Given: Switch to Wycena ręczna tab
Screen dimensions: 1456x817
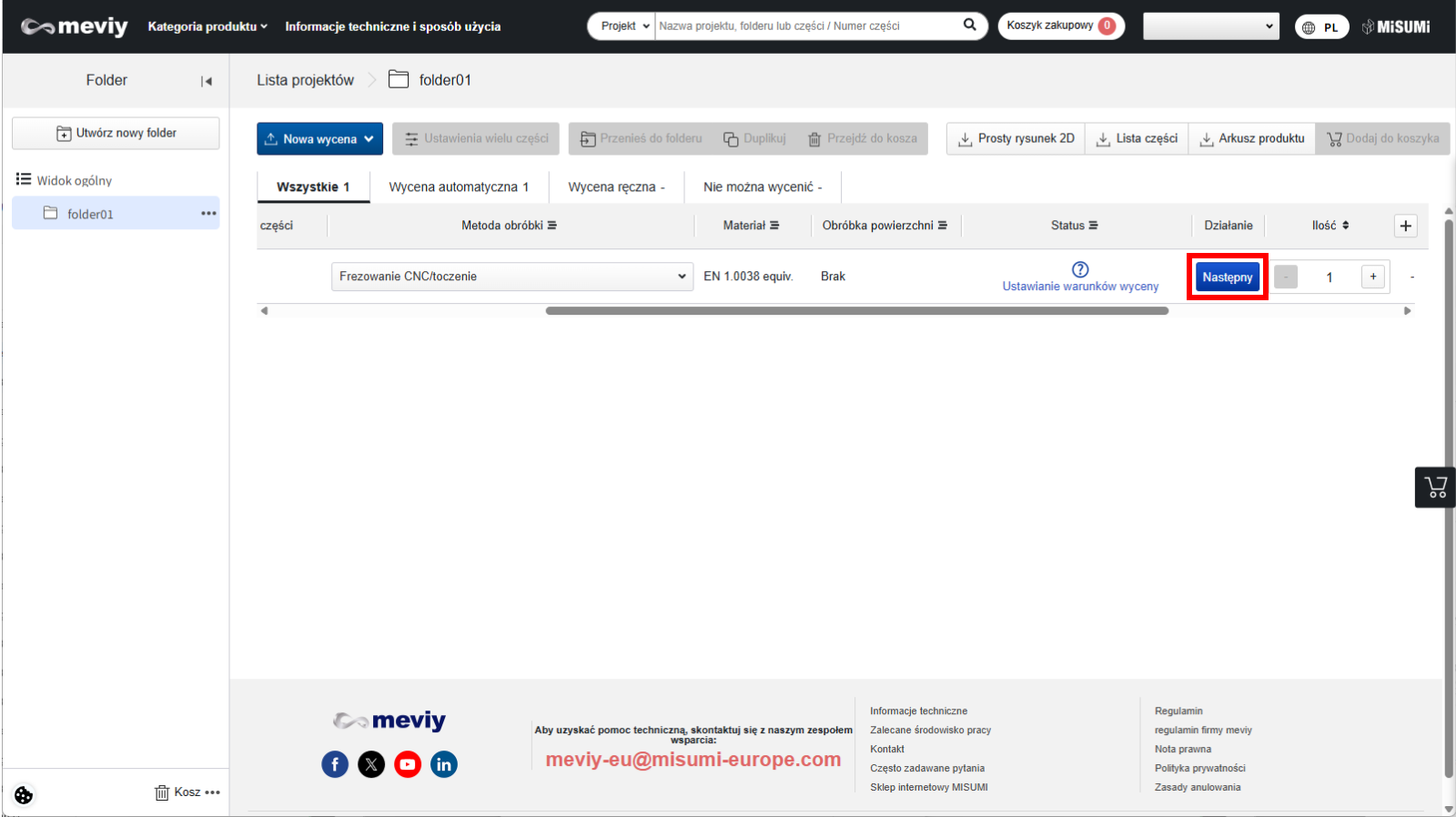Looking at the screenshot, I should (x=616, y=187).
